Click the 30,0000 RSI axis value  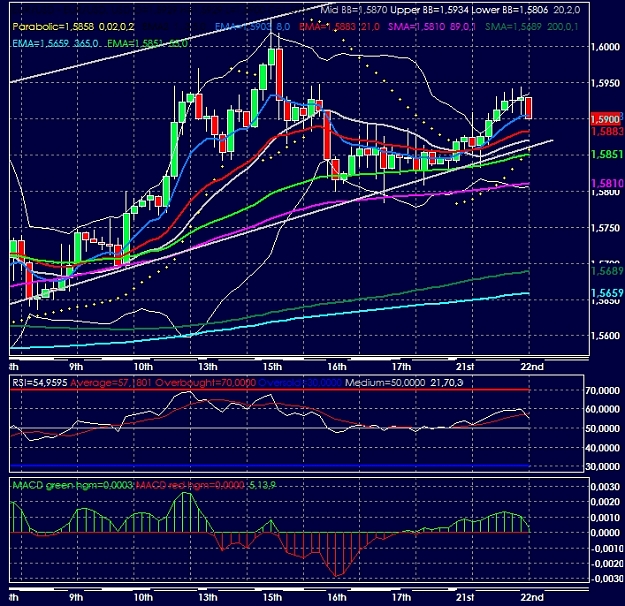[602, 466]
